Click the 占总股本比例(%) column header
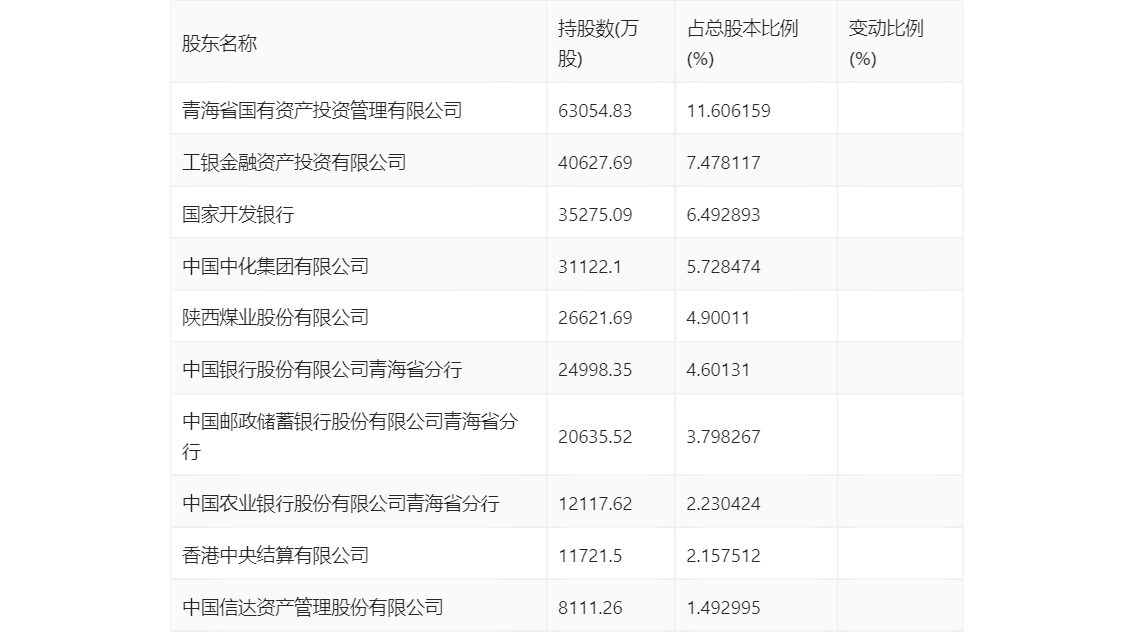The width and height of the screenshot is (1134, 632). coord(742,43)
